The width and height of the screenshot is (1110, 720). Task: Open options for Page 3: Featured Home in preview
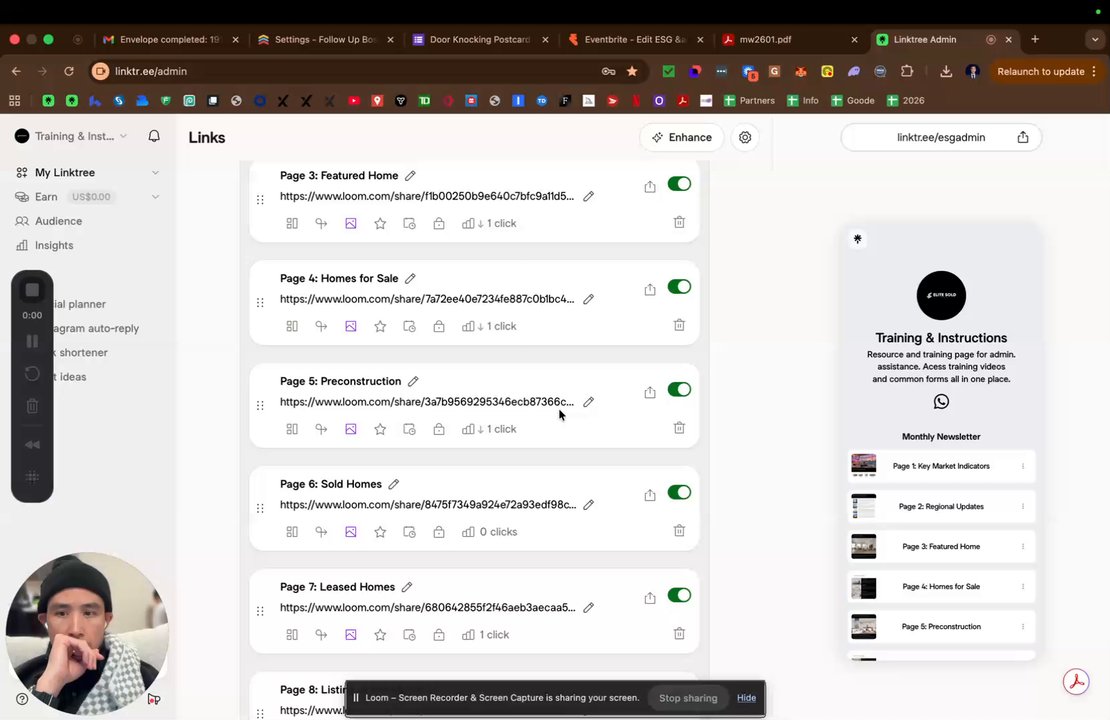coord(1023,547)
